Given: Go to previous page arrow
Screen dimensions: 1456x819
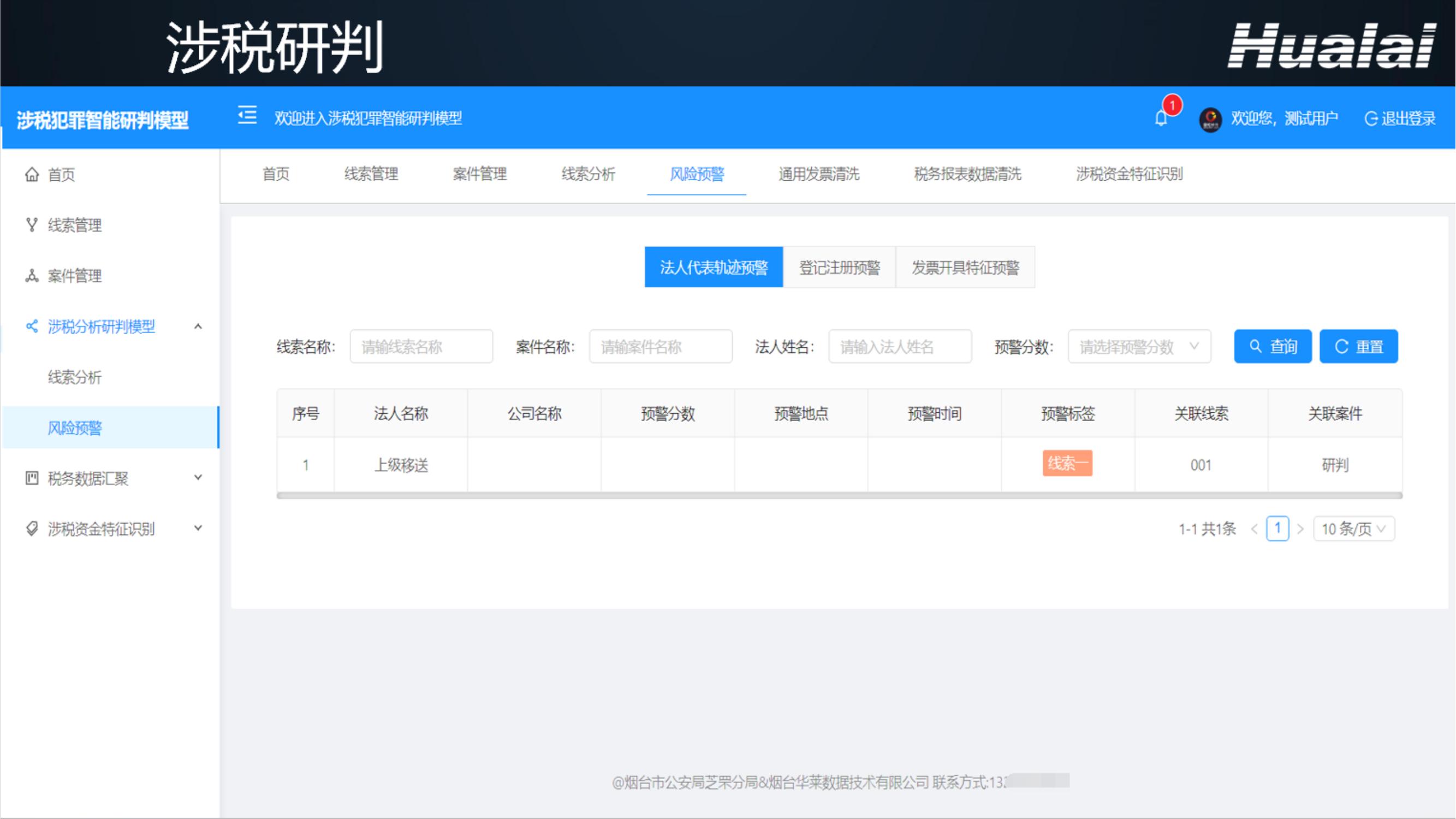Looking at the screenshot, I should (1254, 529).
